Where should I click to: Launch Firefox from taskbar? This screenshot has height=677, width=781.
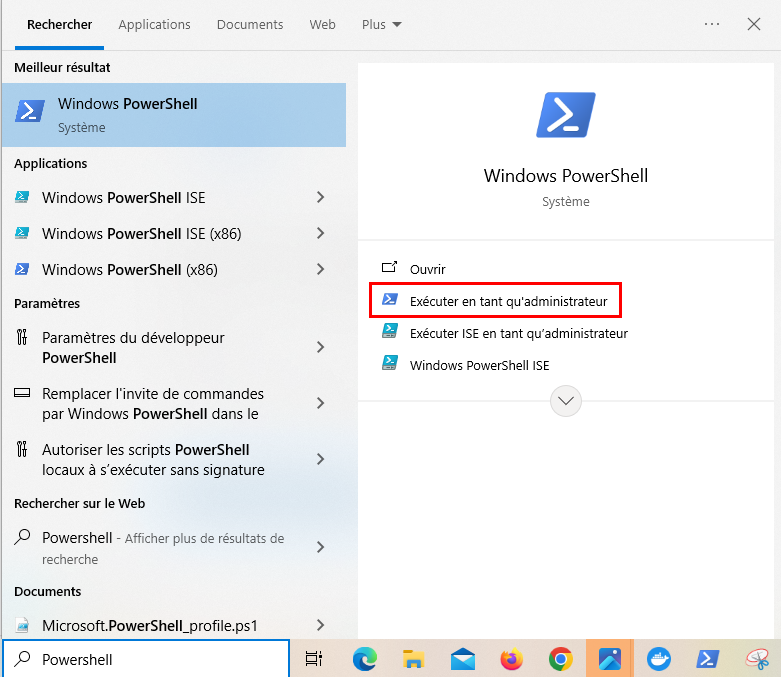click(x=511, y=659)
